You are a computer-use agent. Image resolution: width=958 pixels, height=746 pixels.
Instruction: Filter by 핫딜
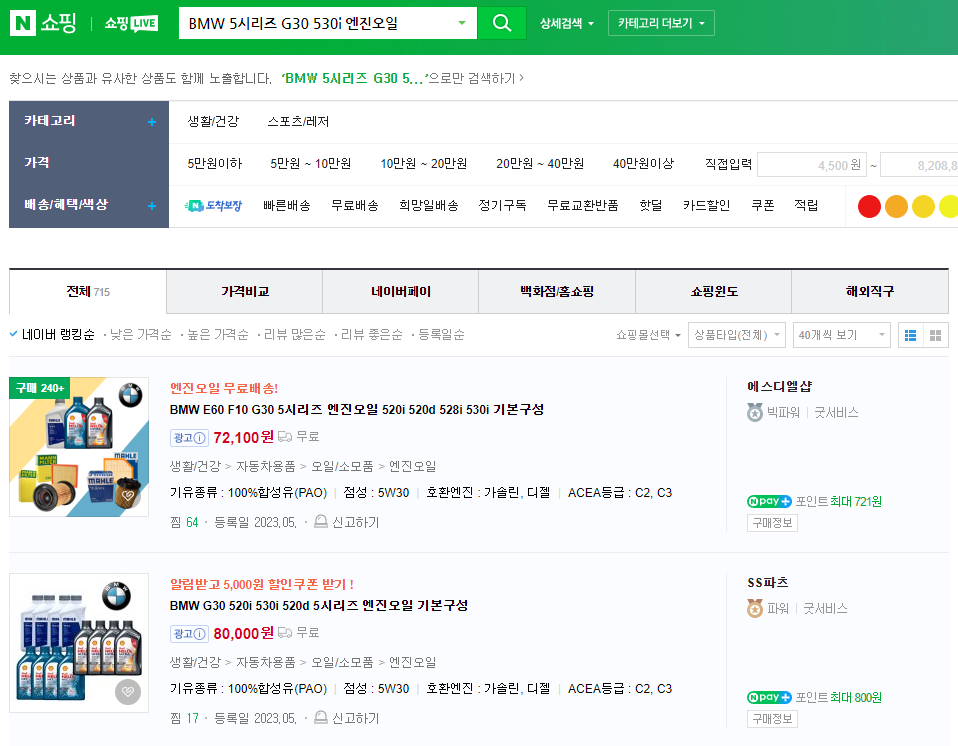point(651,206)
